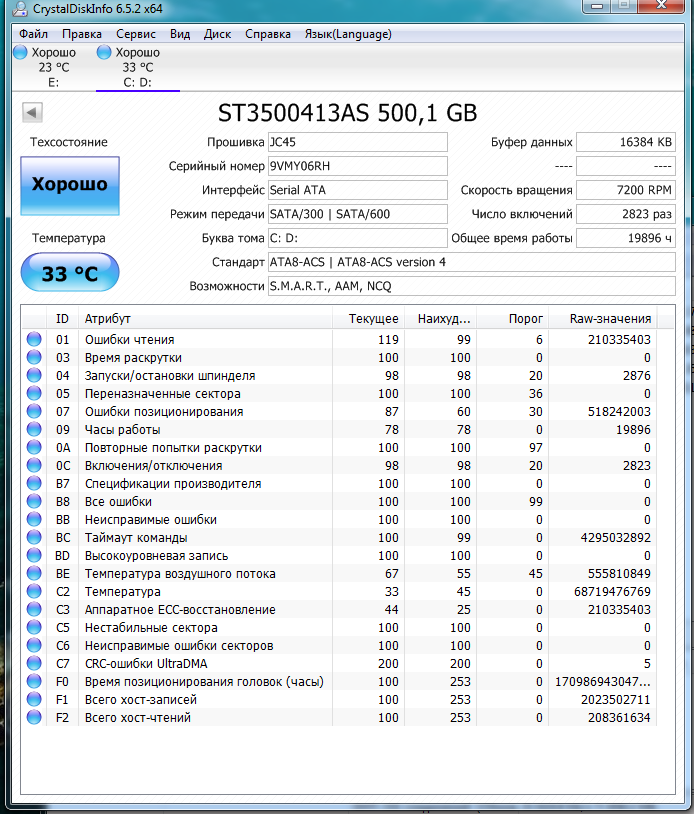Click the Прошивка field with JC45

pos(358,142)
